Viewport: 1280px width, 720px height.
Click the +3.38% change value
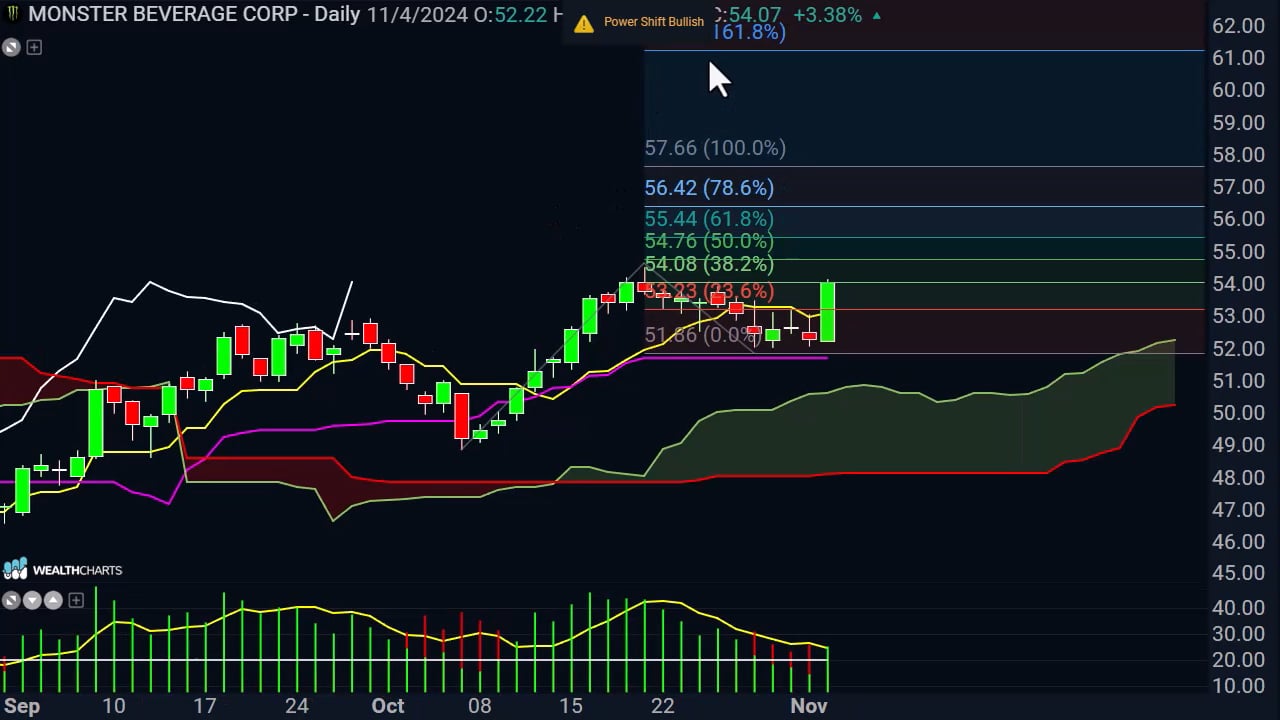828,15
